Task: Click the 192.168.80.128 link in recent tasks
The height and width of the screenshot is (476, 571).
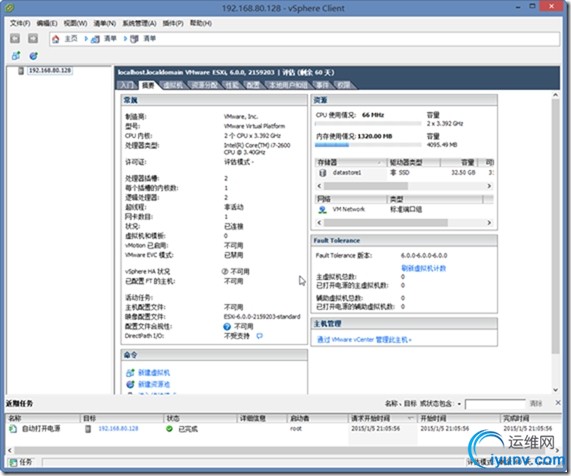Action: click(x=118, y=429)
